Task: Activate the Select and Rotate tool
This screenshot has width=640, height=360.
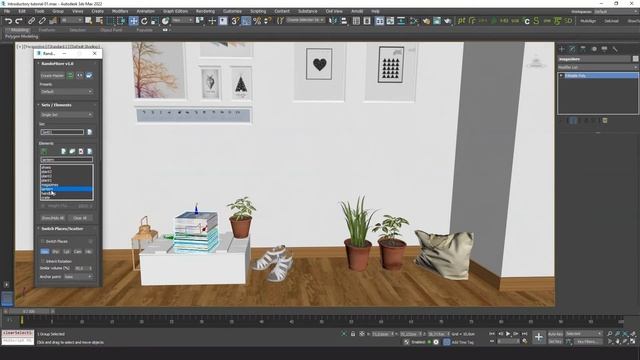Action: coord(144,21)
